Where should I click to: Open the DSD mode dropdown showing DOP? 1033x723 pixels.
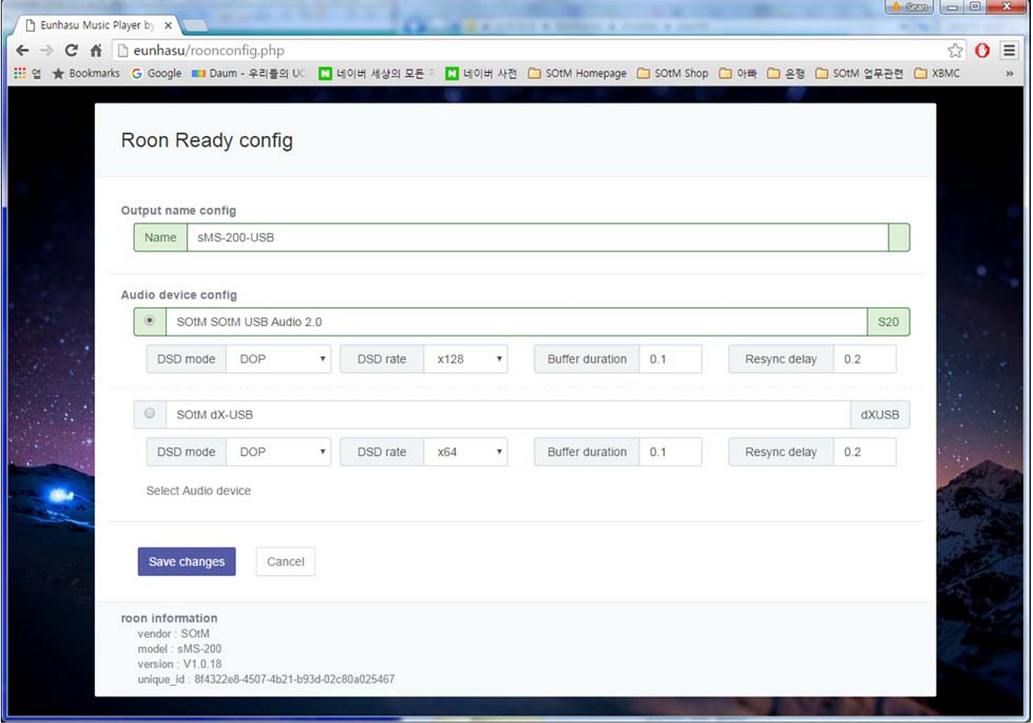[278, 358]
